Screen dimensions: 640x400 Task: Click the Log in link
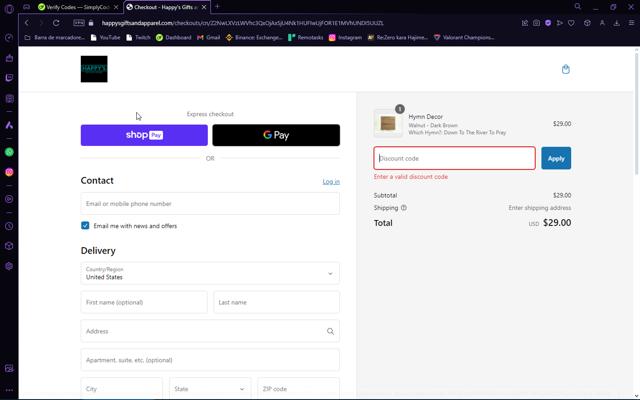pyautogui.click(x=331, y=182)
